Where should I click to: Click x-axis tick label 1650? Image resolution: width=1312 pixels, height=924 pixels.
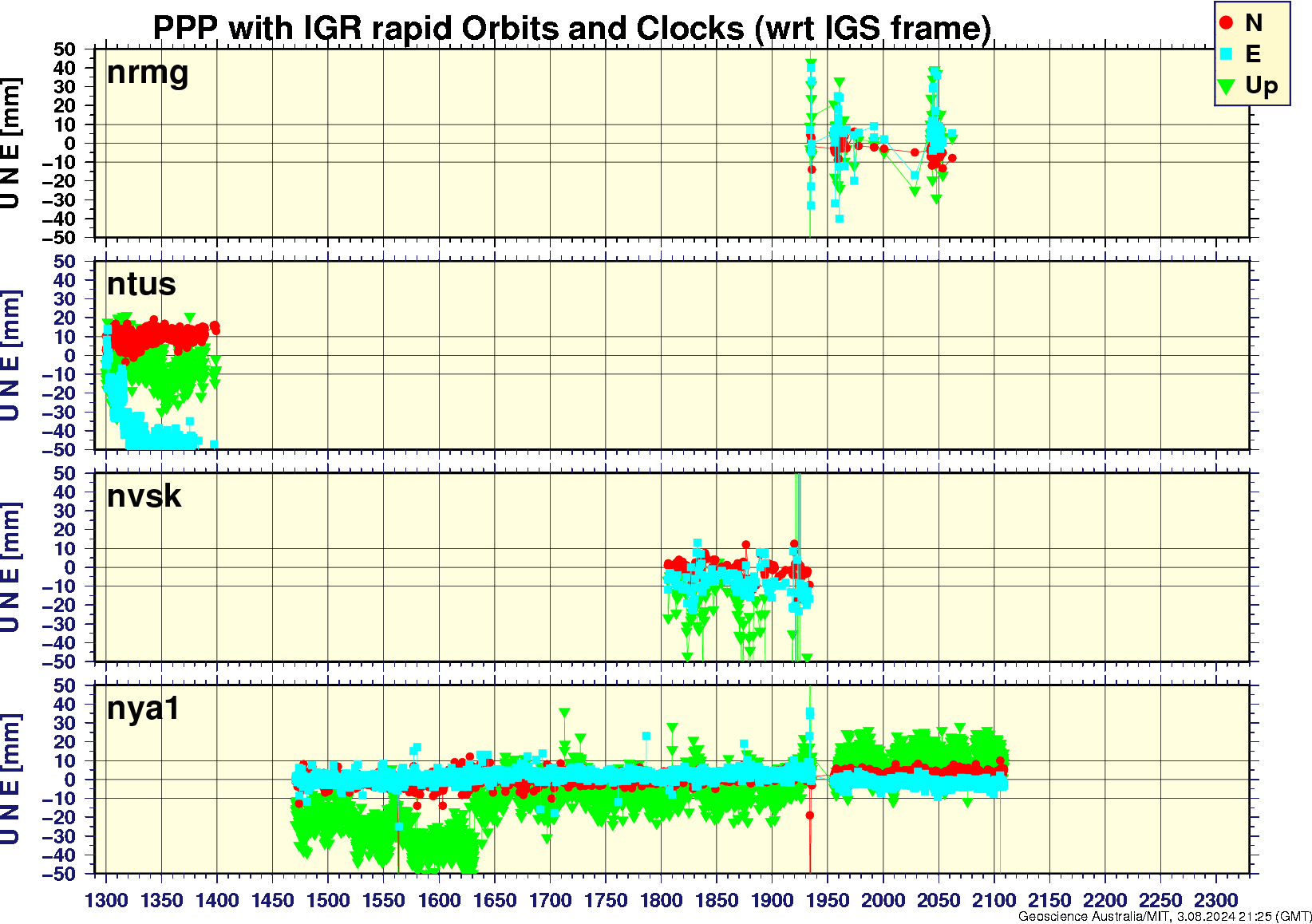click(495, 900)
